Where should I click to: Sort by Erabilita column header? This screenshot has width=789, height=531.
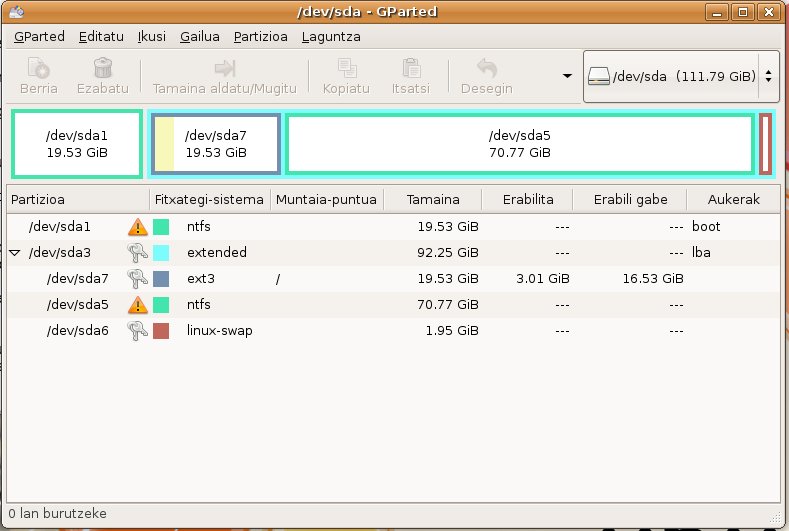click(x=527, y=200)
